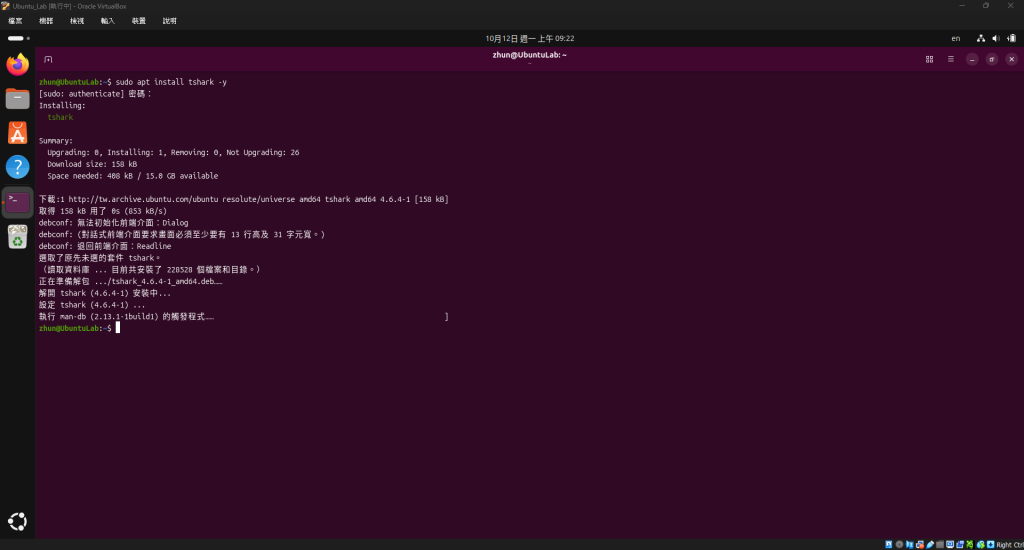Open the 檔案 menu in VirtualBox
Screen dimensions: 1024x550
pos(15,21)
